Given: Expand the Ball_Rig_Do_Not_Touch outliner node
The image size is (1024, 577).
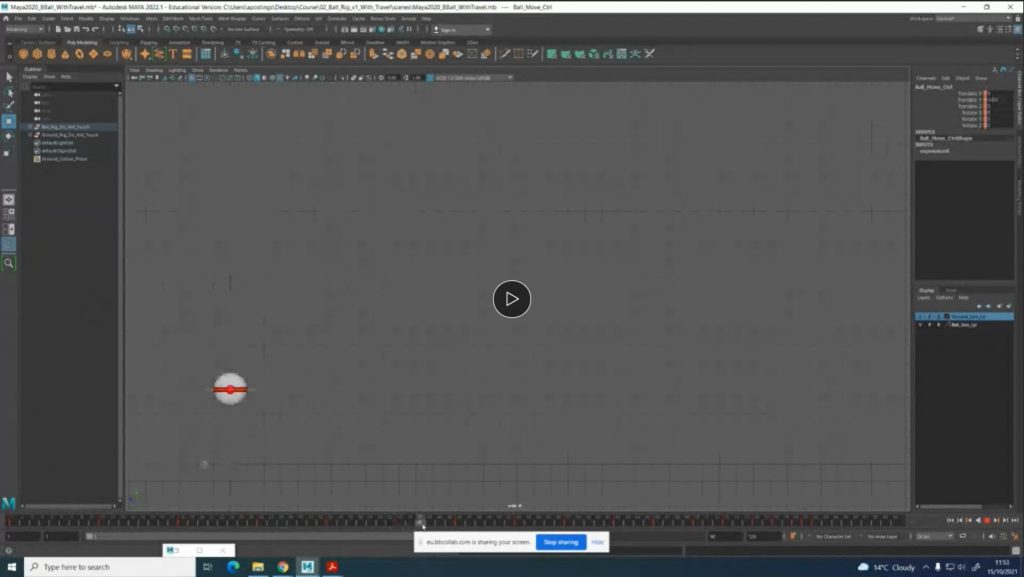Looking at the screenshot, I should coord(31,127).
